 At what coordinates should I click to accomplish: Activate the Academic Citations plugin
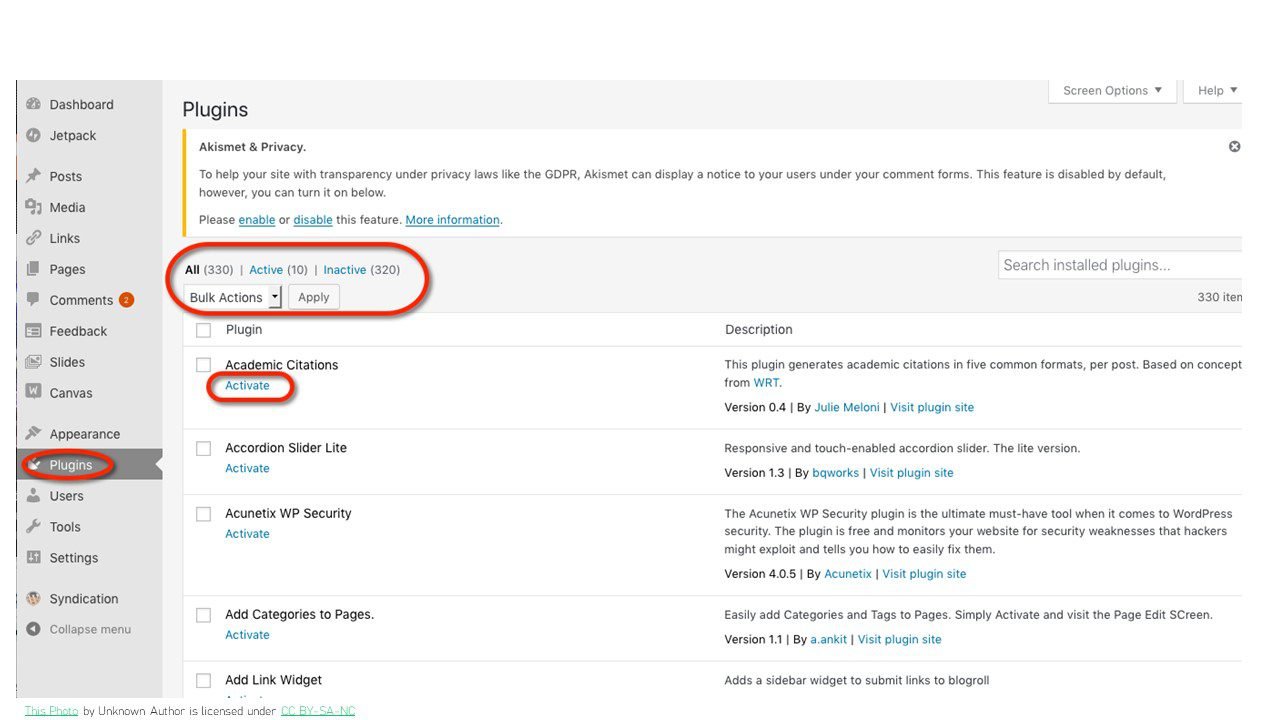(x=247, y=386)
